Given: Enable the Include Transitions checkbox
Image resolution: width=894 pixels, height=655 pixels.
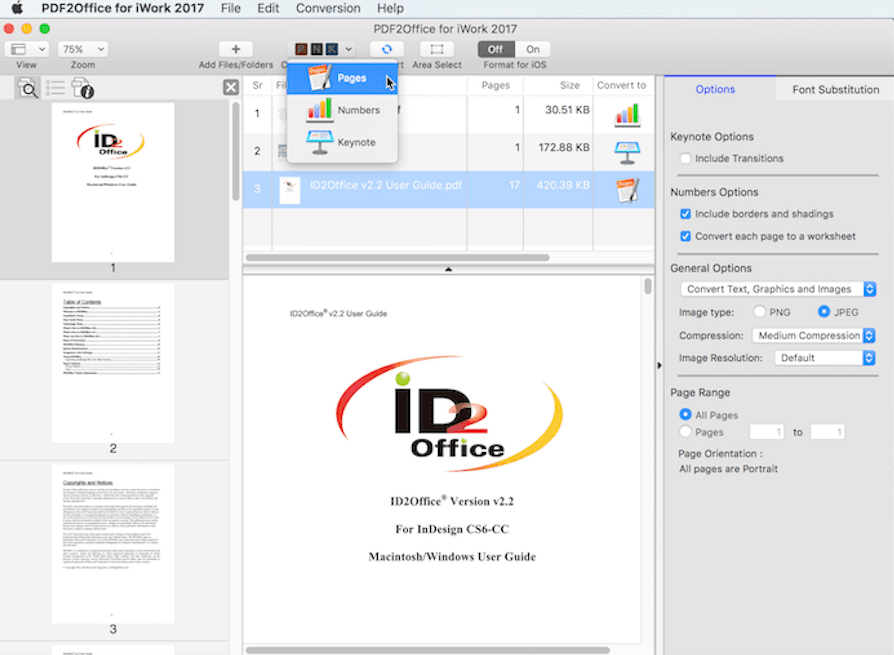Looking at the screenshot, I should (685, 158).
